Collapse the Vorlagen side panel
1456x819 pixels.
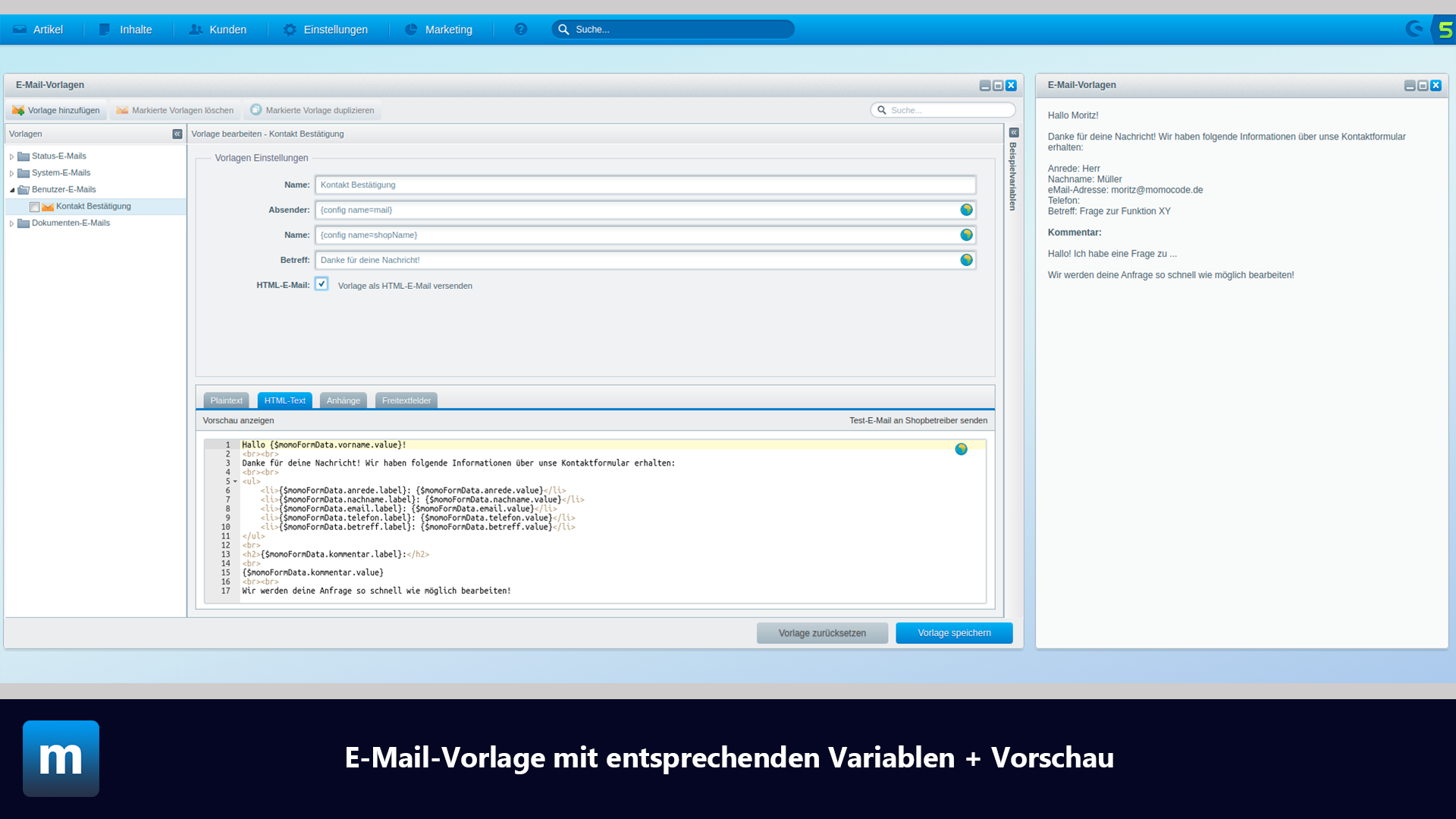click(177, 134)
